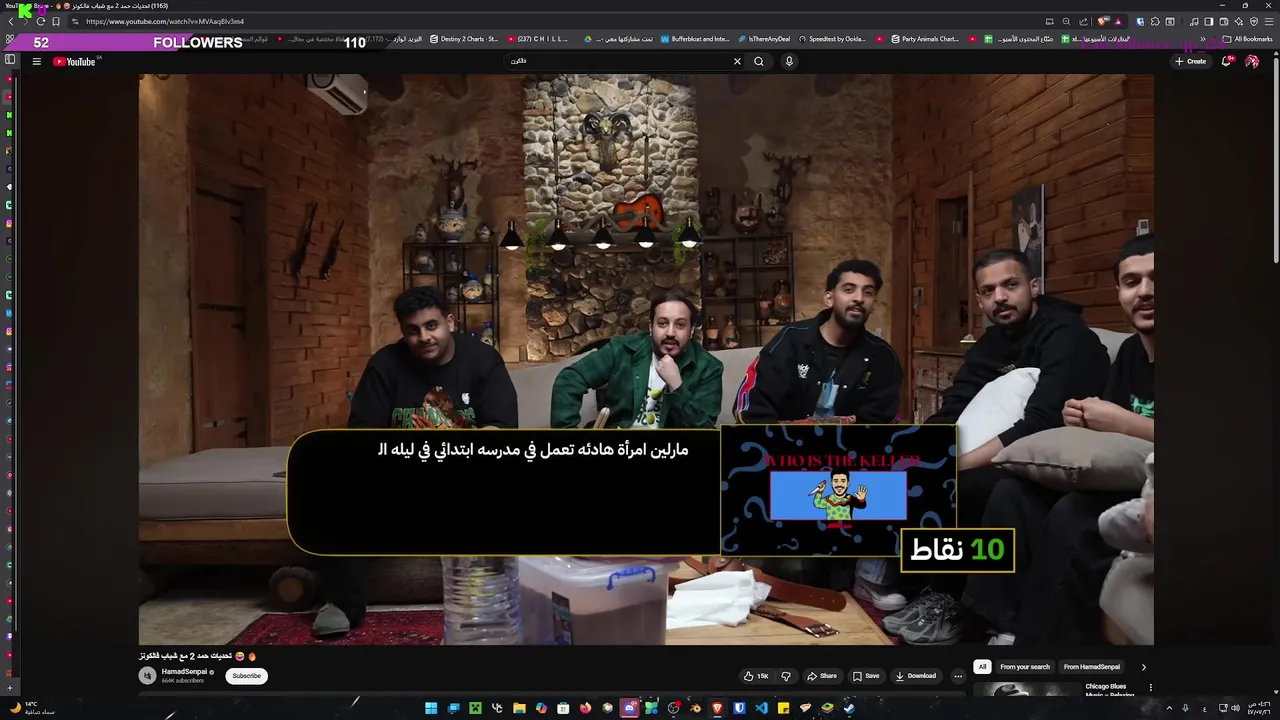Subscribe to HamadSenpai channel
Screen dimensions: 1280x720
[x=246, y=676]
